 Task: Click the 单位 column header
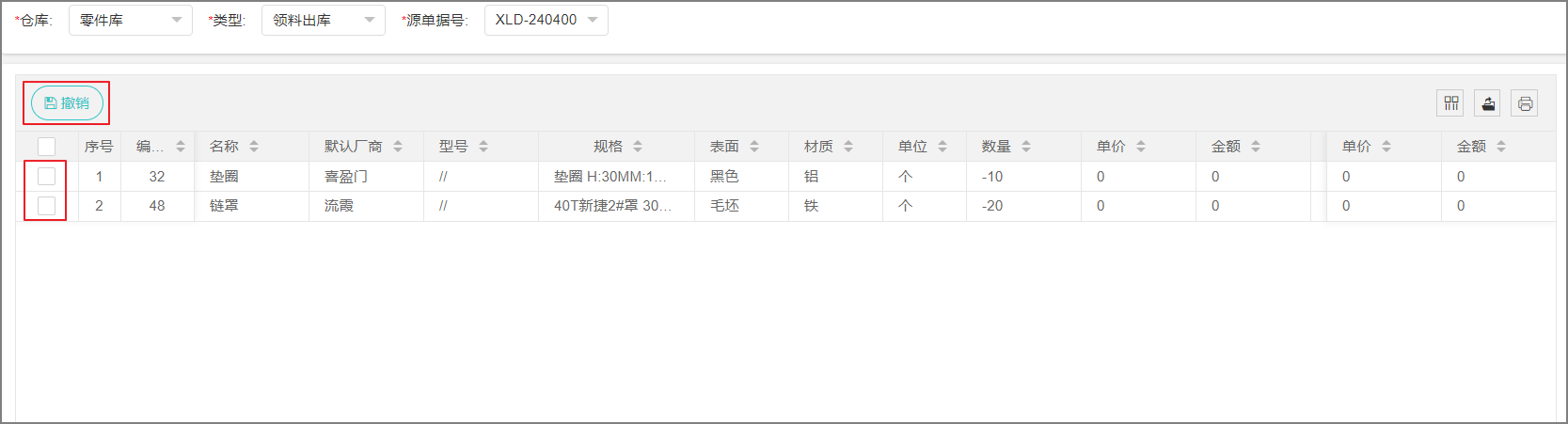912,147
